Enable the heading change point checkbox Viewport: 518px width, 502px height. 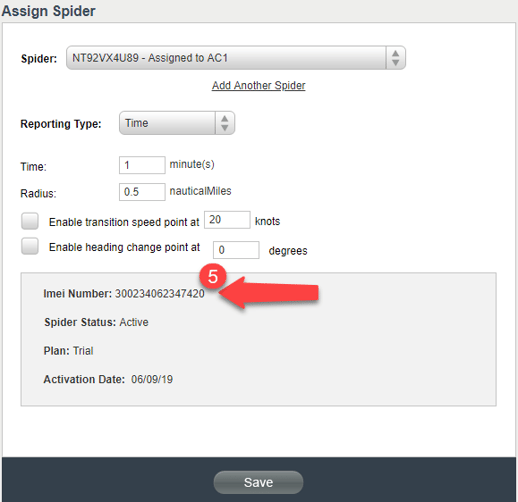pos(30,246)
